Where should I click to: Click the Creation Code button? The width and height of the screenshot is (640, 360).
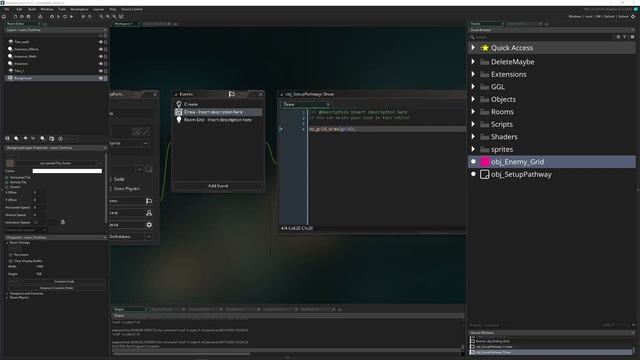[64, 282]
